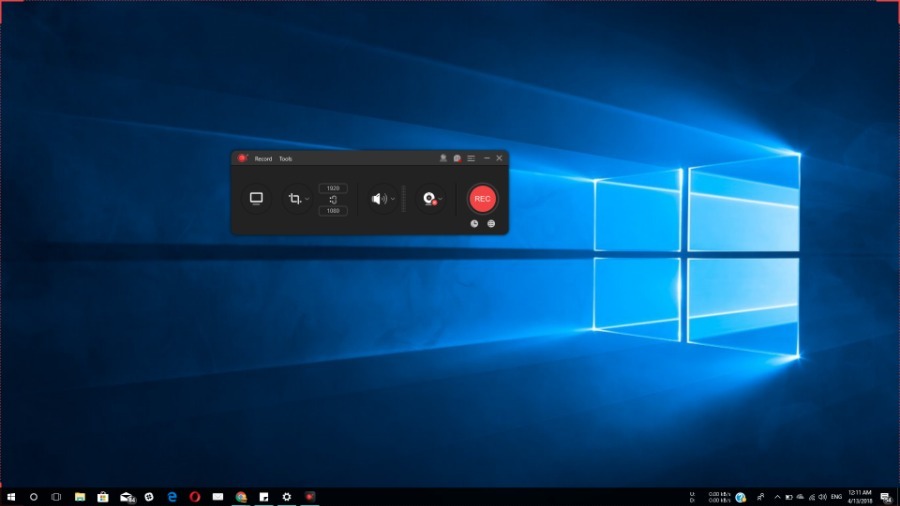Open the Record menu
This screenshot has width=900, height=506.
coord(263,159)
